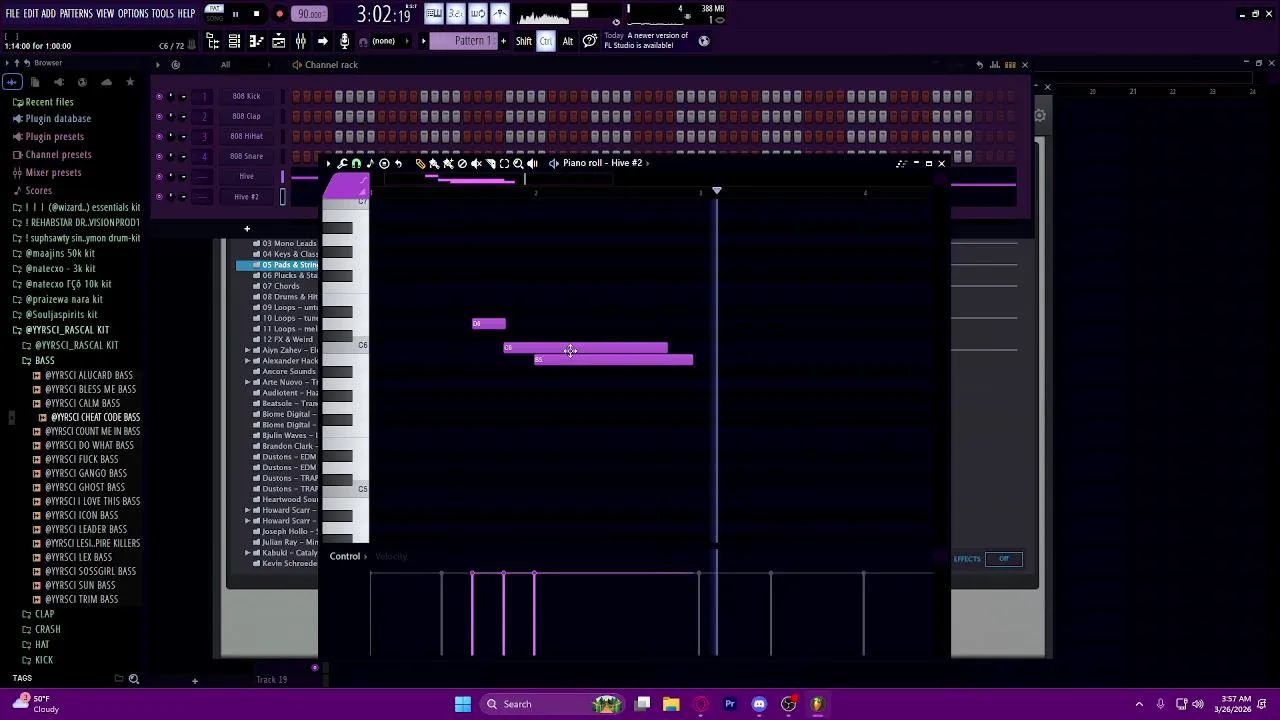Toggle the piano roll magnet snap icon
Image resolution: width=1280 pixels, height=720 pixels.
356,163
